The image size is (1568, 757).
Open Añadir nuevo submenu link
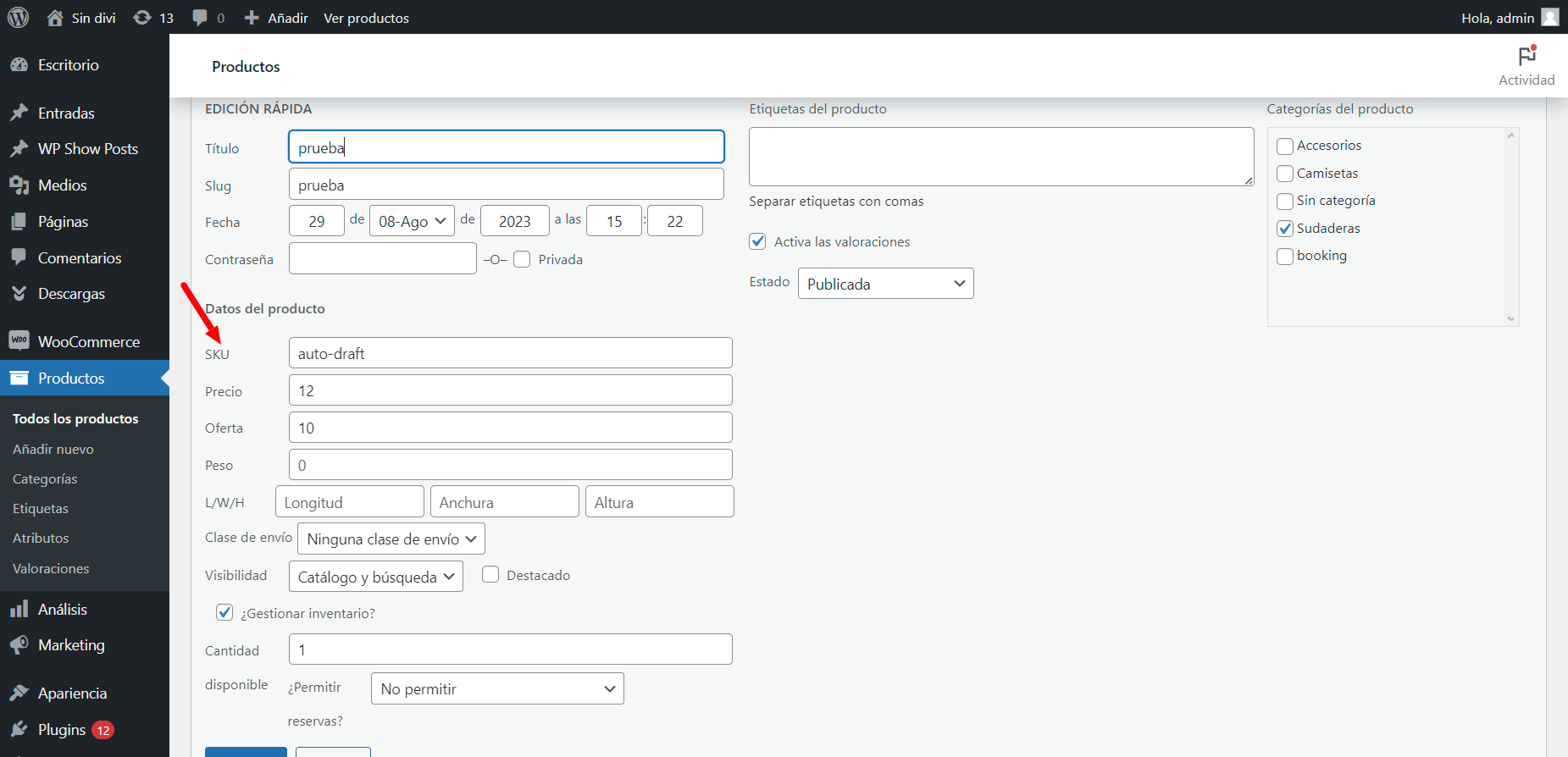[x=53, y=449]
